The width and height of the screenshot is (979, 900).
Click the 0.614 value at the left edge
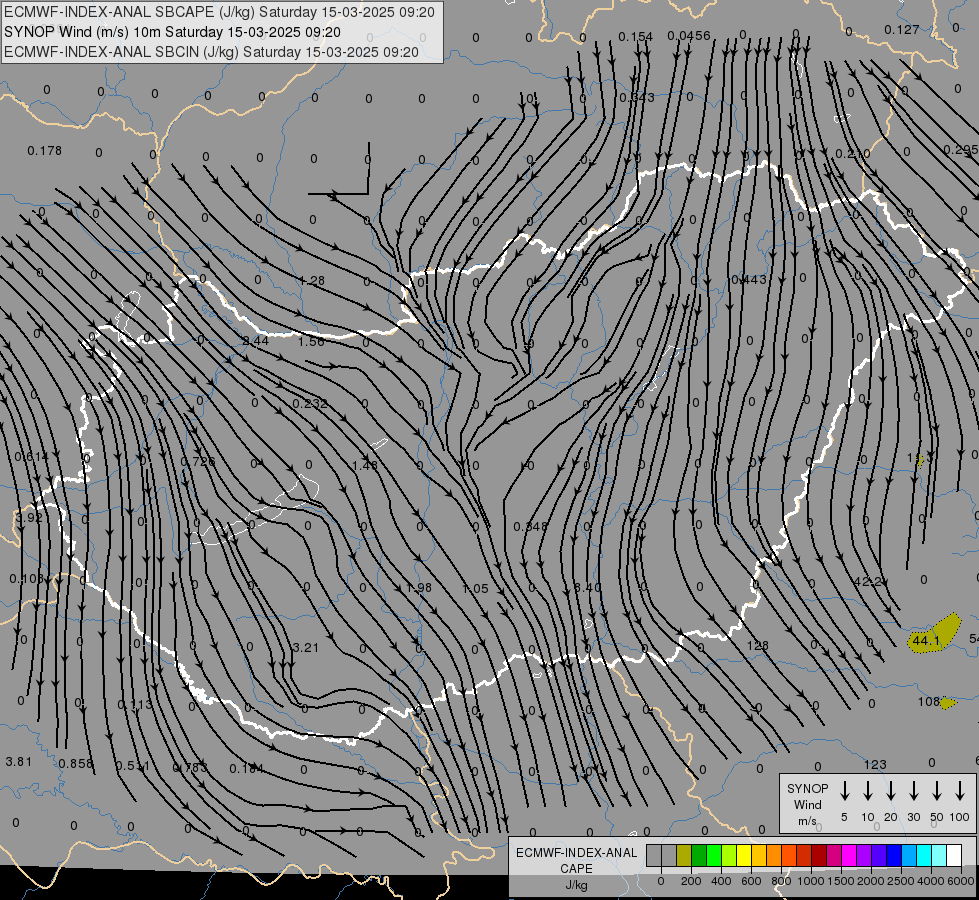pyautogui.click(x=31, y=457)
